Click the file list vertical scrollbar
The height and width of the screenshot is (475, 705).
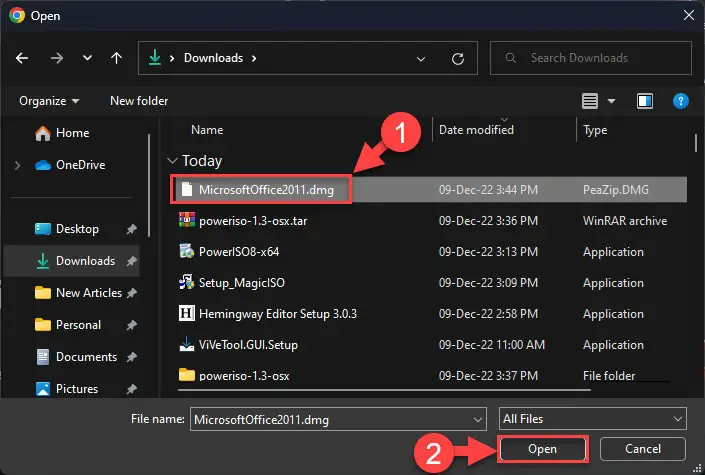point(696,143)
